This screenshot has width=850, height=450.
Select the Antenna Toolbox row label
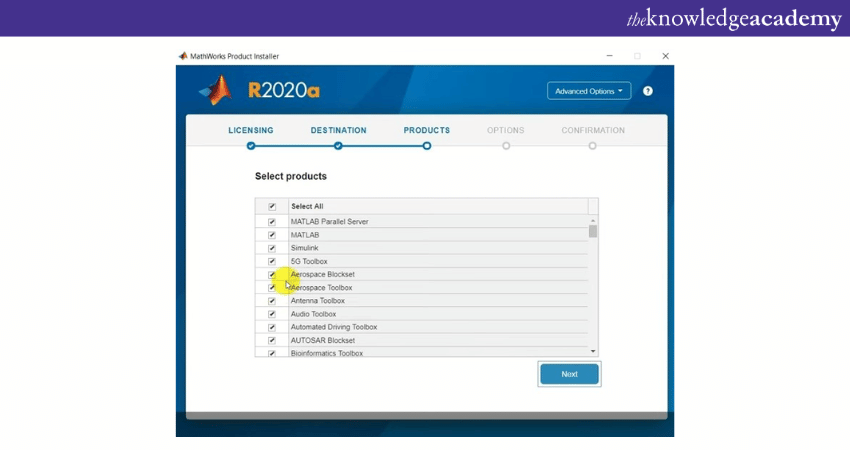pyautogui.click(x=317, y=301)
